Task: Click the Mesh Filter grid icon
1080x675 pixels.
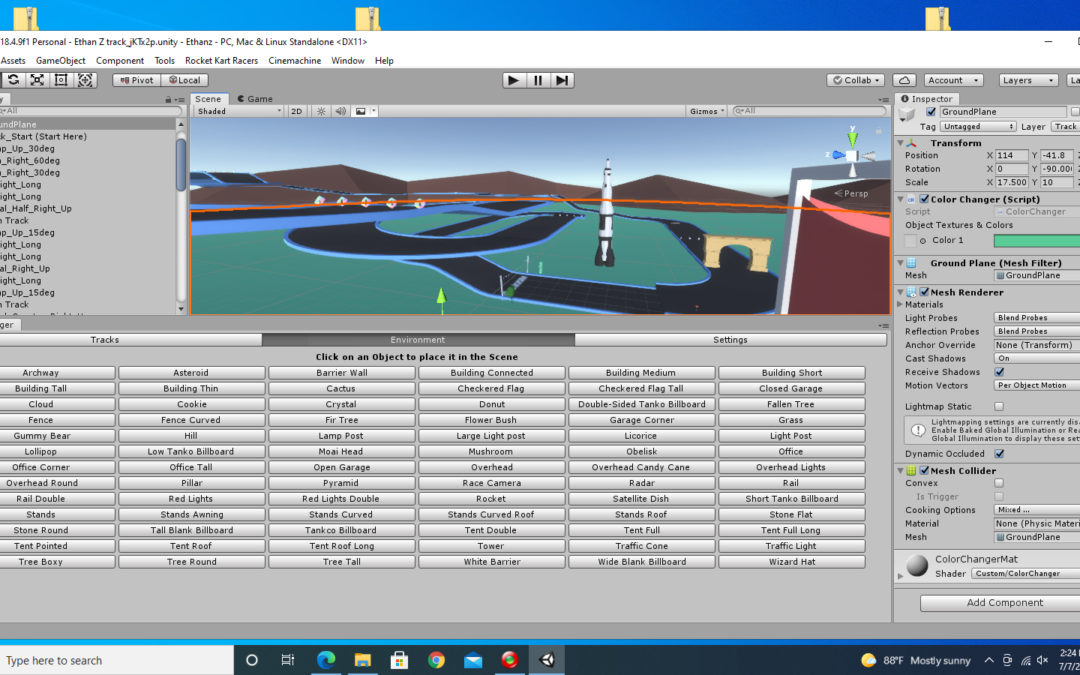Action: (x=911, y=263)
